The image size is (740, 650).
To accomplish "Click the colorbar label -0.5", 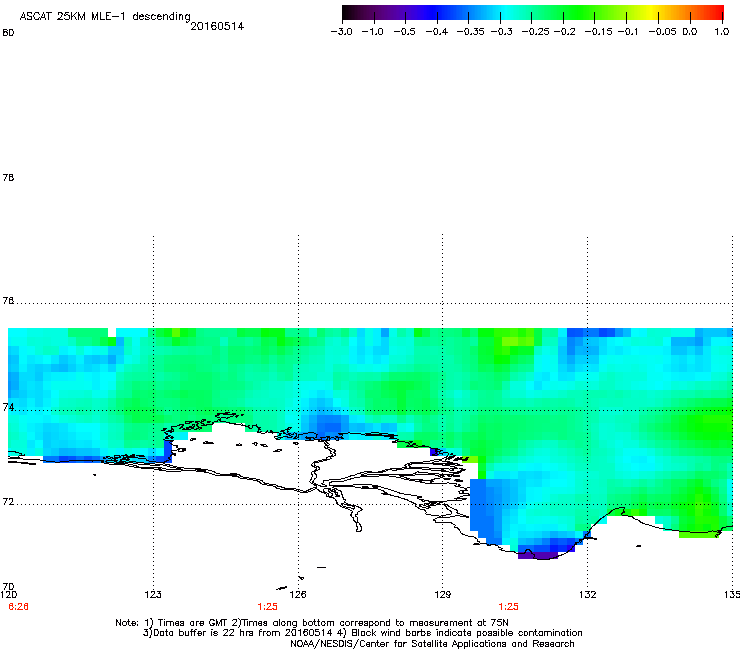I will (404, 32).
